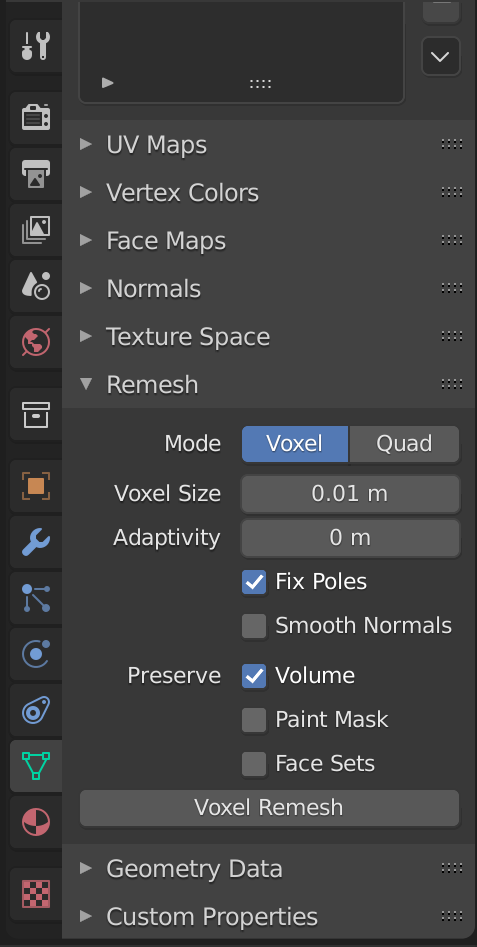Image resolution: width=477 pixels, height=947 pixels.
Task: Open the View Layer properties tab
Action: tap(36, 230)
